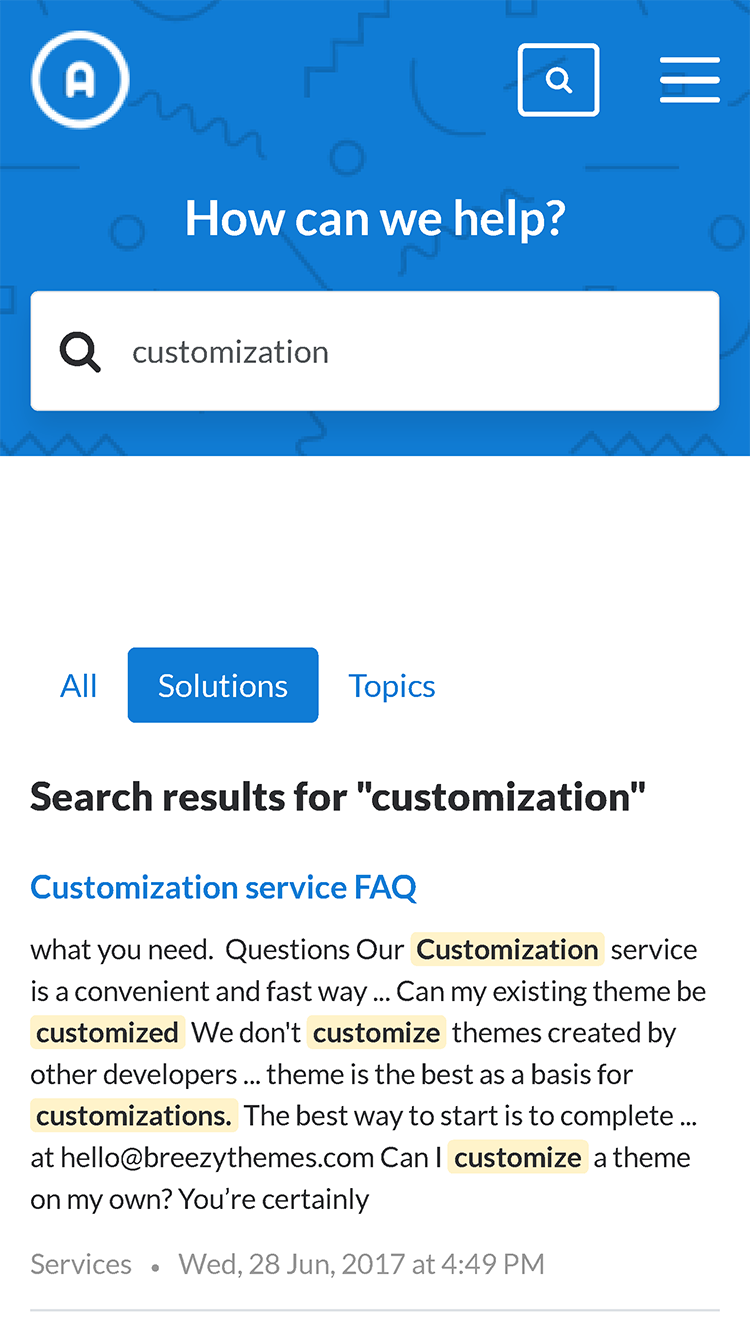This screenshot has width=750, height=1344.
Task: Click highlighted customize before themes created
Action: (377, 1033)
